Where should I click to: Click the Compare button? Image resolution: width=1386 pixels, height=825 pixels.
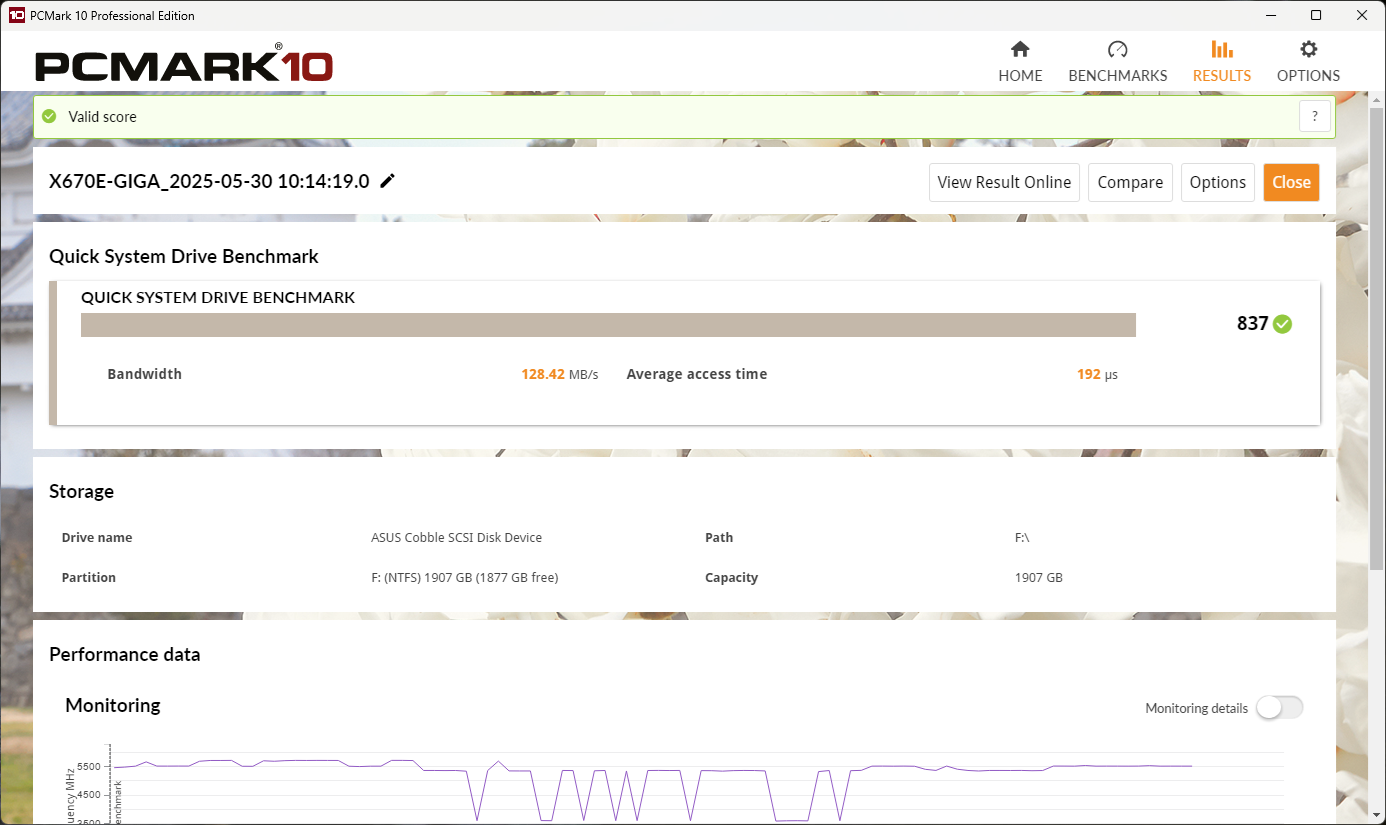coord(1130,182)
